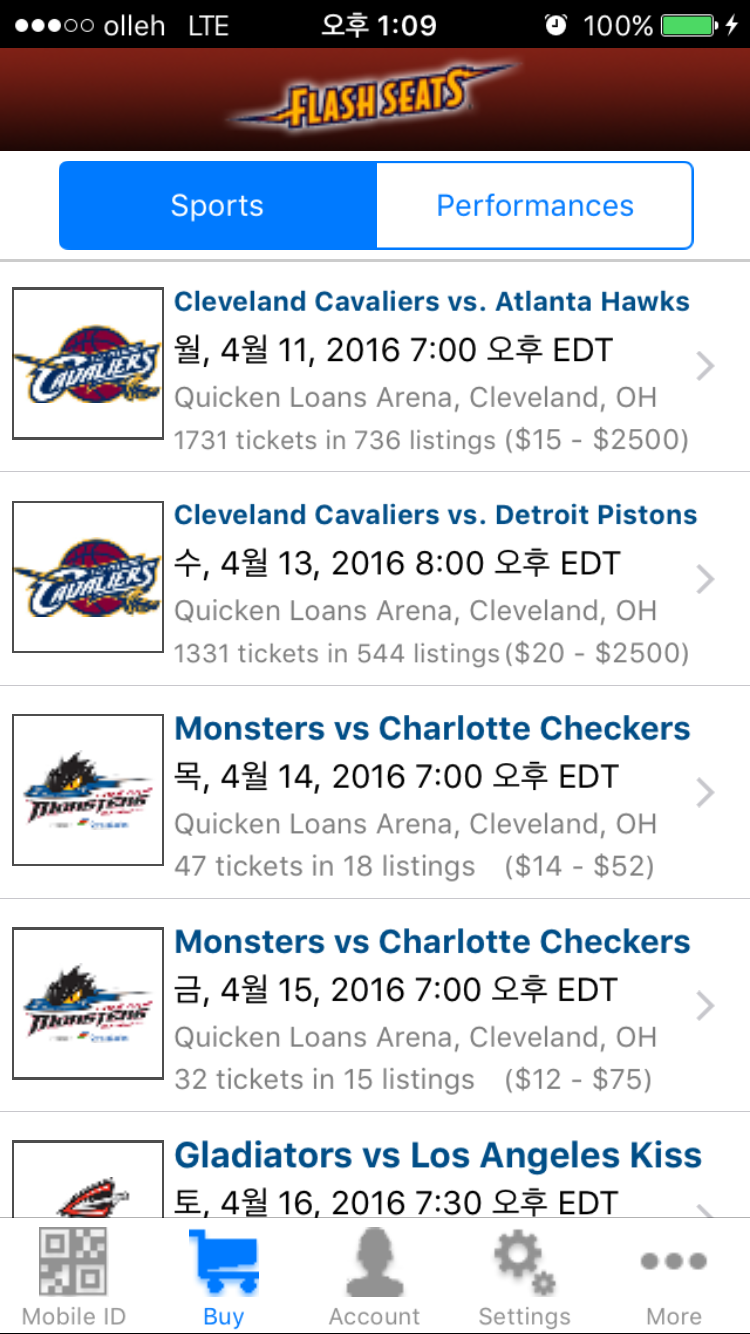Open chevron for April 15 Monsters game
The width and height of the screenshot is (750, 1334).
(x=706, y=1006)
